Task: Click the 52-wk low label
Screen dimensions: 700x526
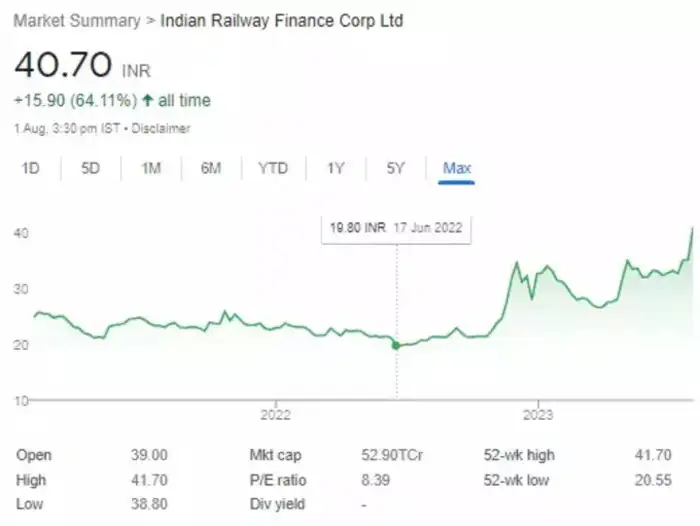Action: click(516, 480)
